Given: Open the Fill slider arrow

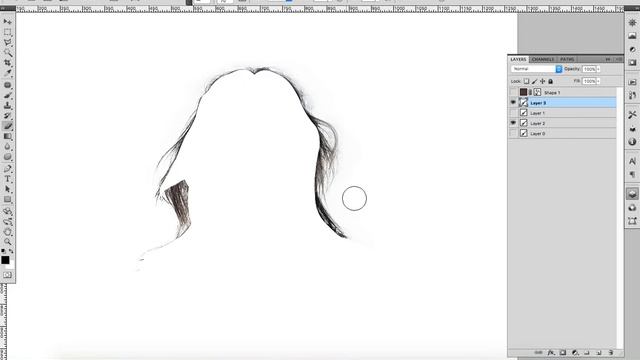Looking at the screenshot, I should 598,81.
